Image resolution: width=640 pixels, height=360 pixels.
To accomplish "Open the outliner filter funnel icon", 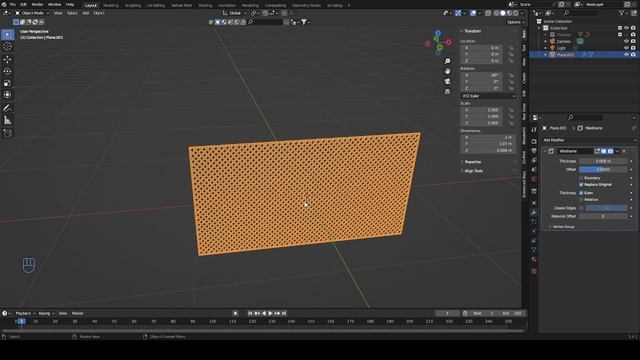I will click(622, 13).
